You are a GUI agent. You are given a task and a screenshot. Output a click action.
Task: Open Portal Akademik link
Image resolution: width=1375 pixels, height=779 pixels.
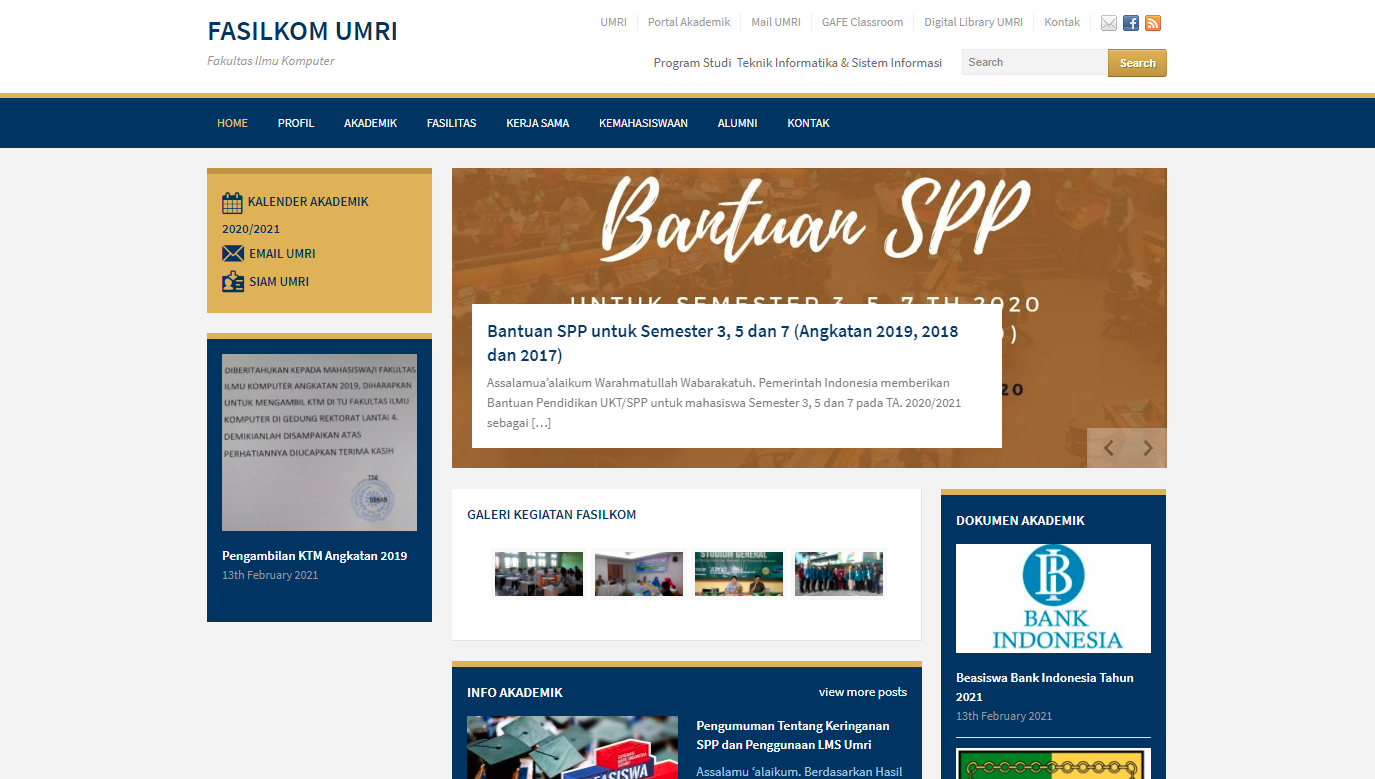coord(689,22)
